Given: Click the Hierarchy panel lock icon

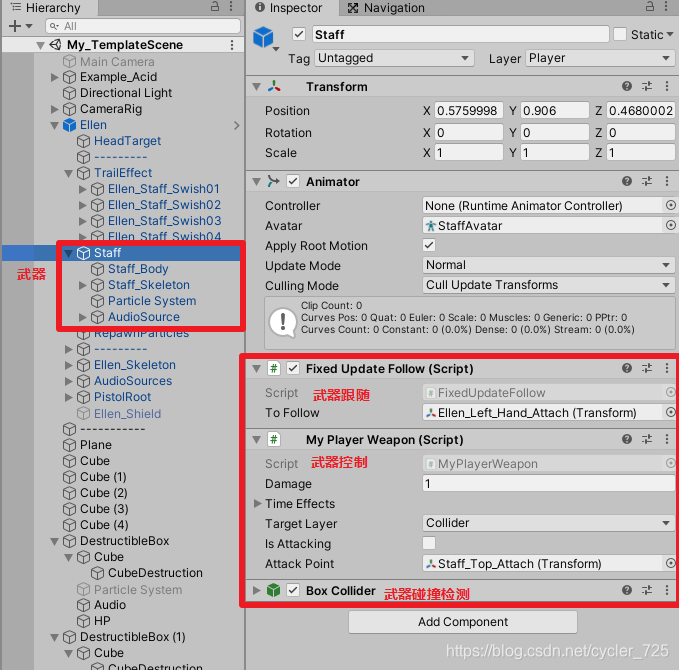Looking at the screenshot, I should pyautogui.click(x=215, y=6).
